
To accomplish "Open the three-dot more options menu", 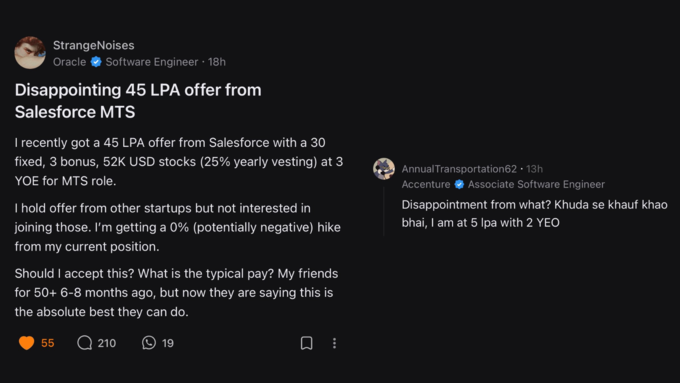I will tap(334, 343).
